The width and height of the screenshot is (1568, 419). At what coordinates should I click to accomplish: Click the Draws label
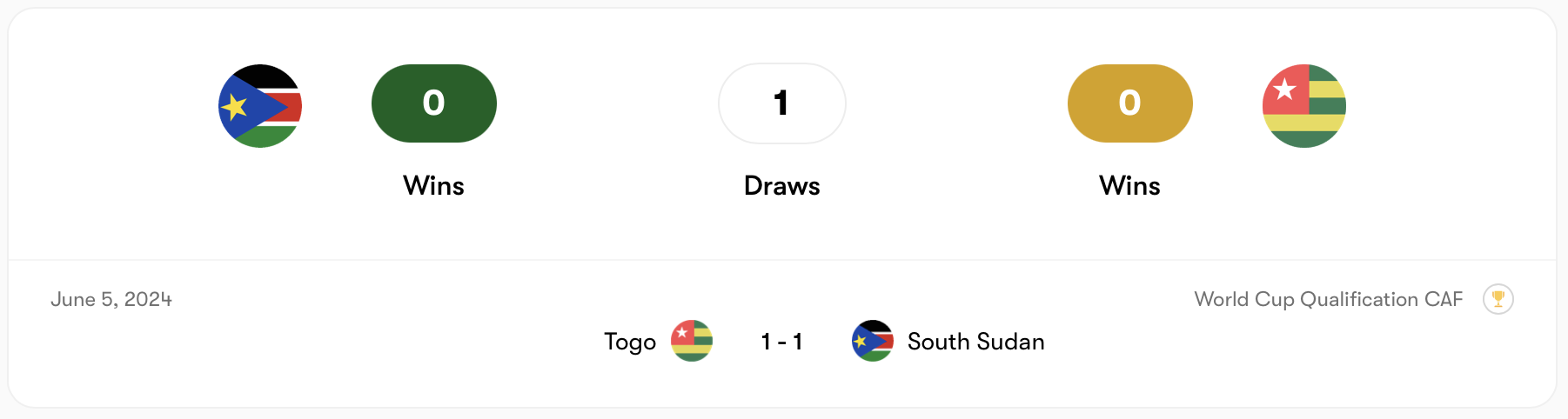781,186
